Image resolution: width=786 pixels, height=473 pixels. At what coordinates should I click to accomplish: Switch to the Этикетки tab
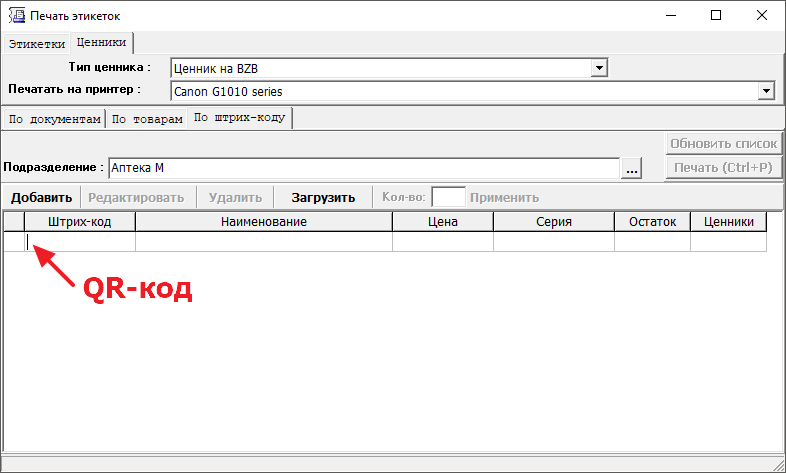pos(36,44)
